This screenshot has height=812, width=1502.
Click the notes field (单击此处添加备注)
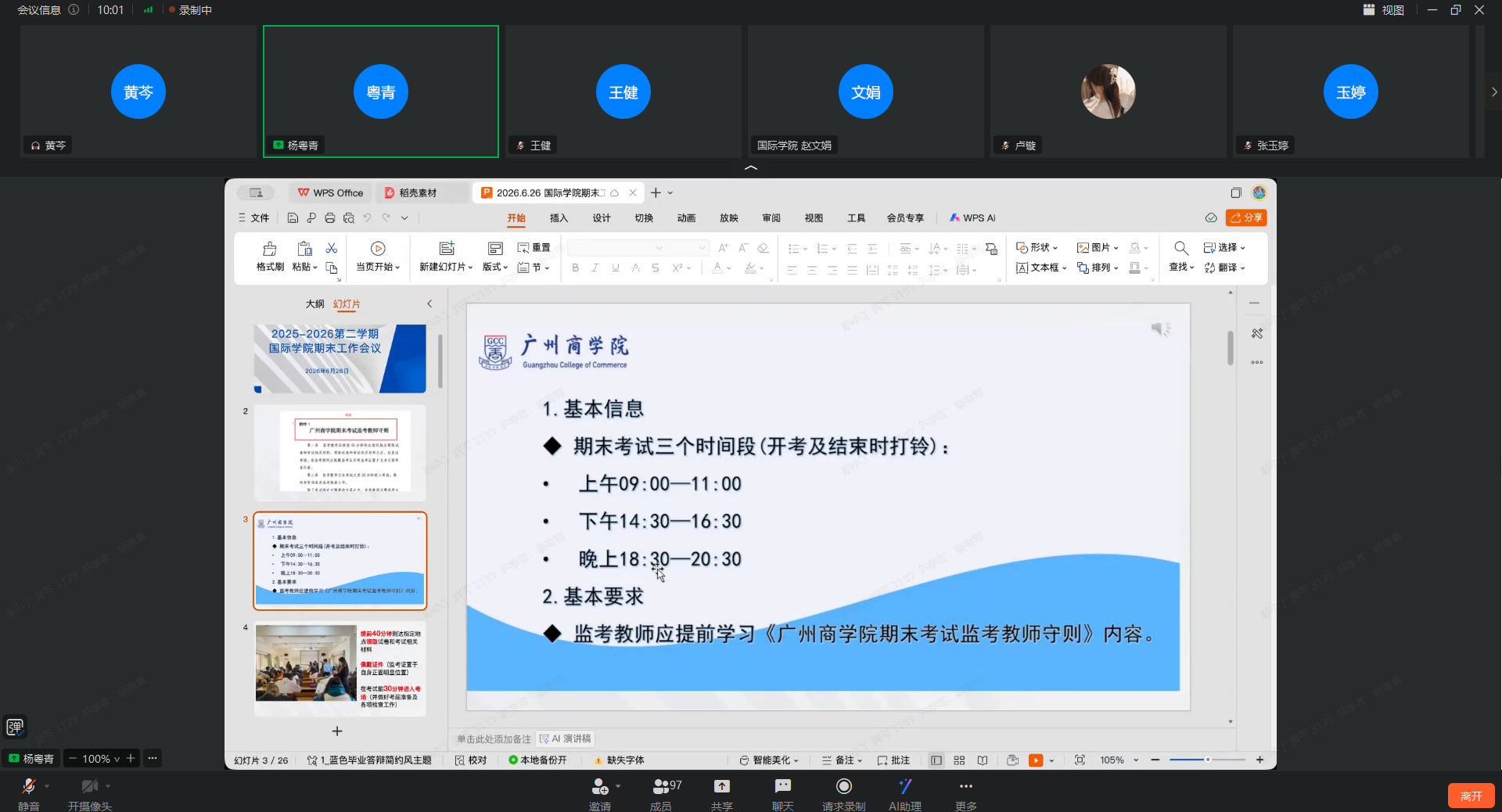pos(494,739)
